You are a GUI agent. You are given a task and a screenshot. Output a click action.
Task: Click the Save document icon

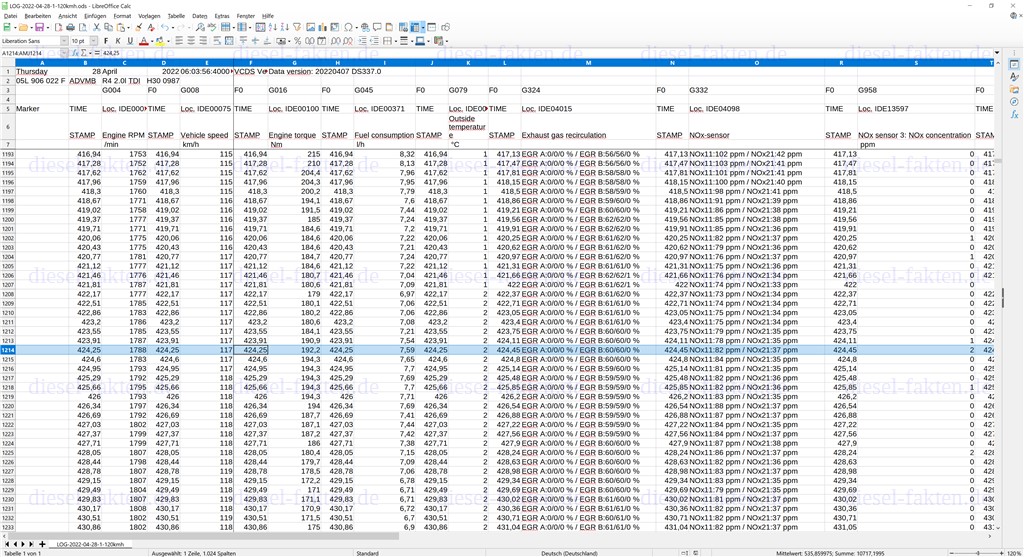[39, 28]
